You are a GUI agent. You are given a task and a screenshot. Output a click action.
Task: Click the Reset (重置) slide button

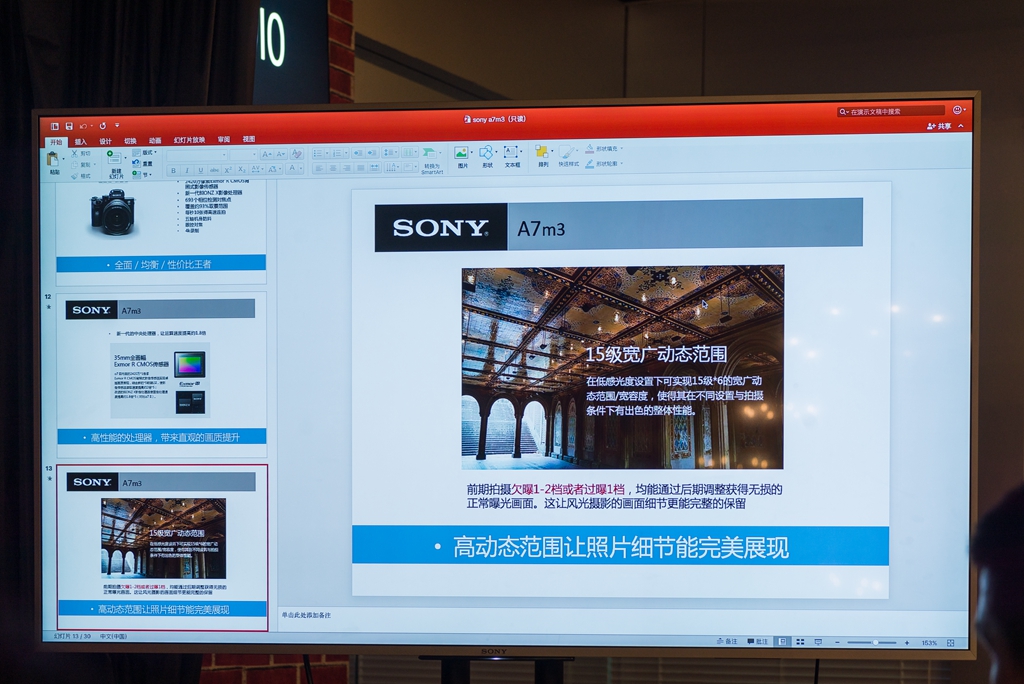(x=142, y=163)
